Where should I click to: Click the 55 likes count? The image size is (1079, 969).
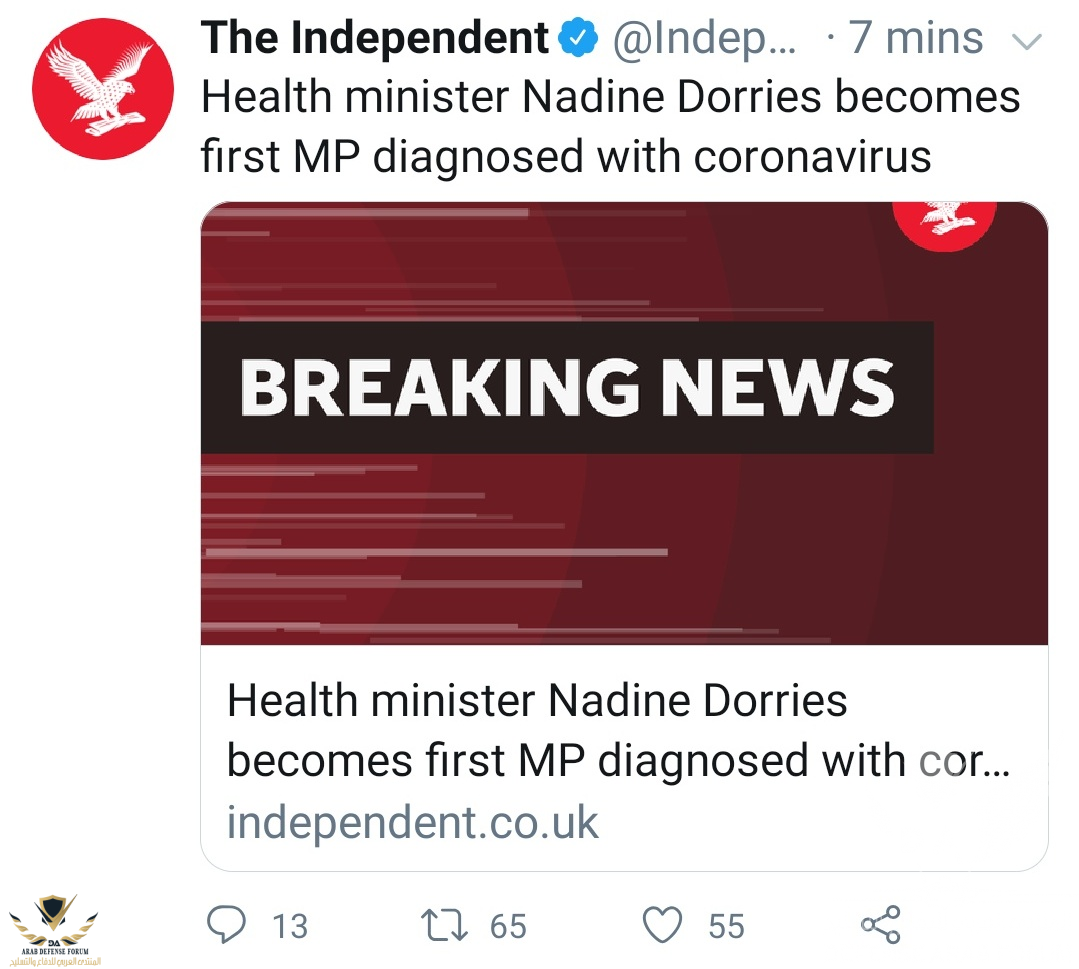[727, 926]
